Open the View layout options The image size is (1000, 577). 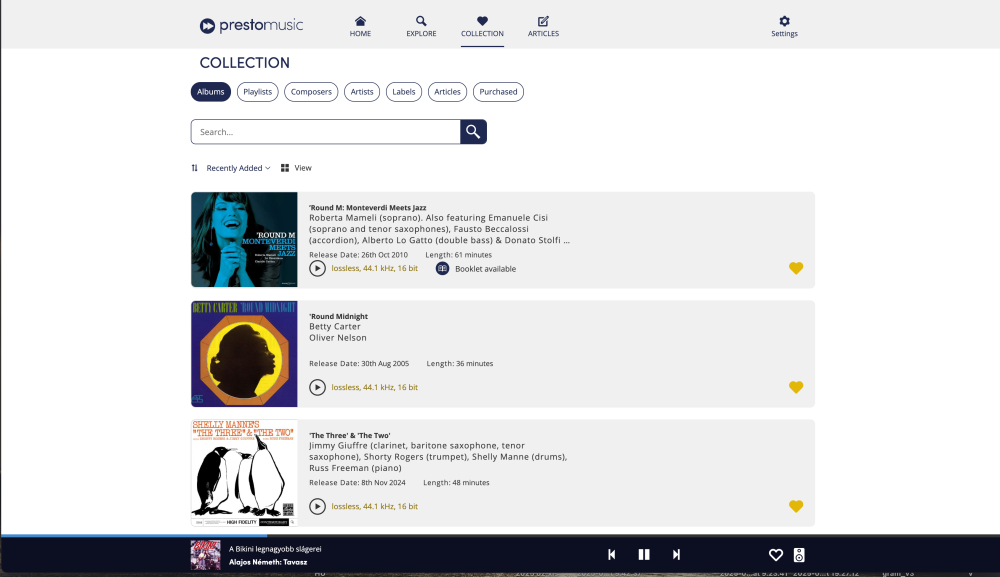tap(297, 168)
